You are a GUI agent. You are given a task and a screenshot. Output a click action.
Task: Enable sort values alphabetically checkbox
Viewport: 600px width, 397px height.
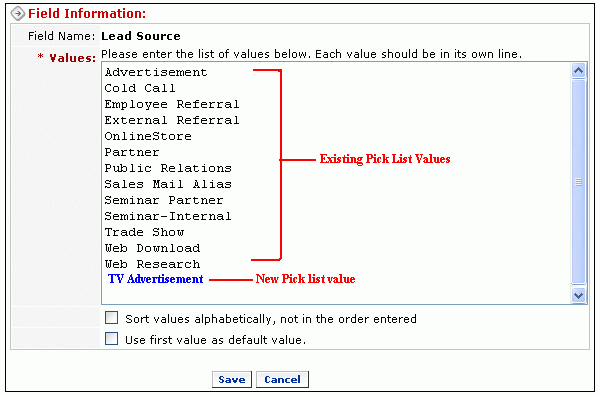tap(111, 318)
